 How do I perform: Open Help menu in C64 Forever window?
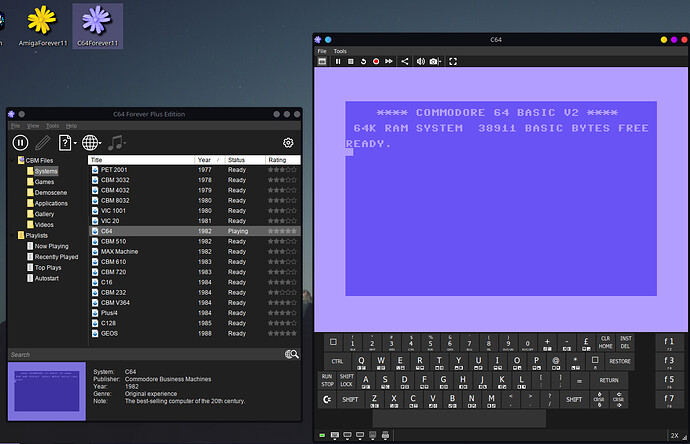(x=71, y=126)
